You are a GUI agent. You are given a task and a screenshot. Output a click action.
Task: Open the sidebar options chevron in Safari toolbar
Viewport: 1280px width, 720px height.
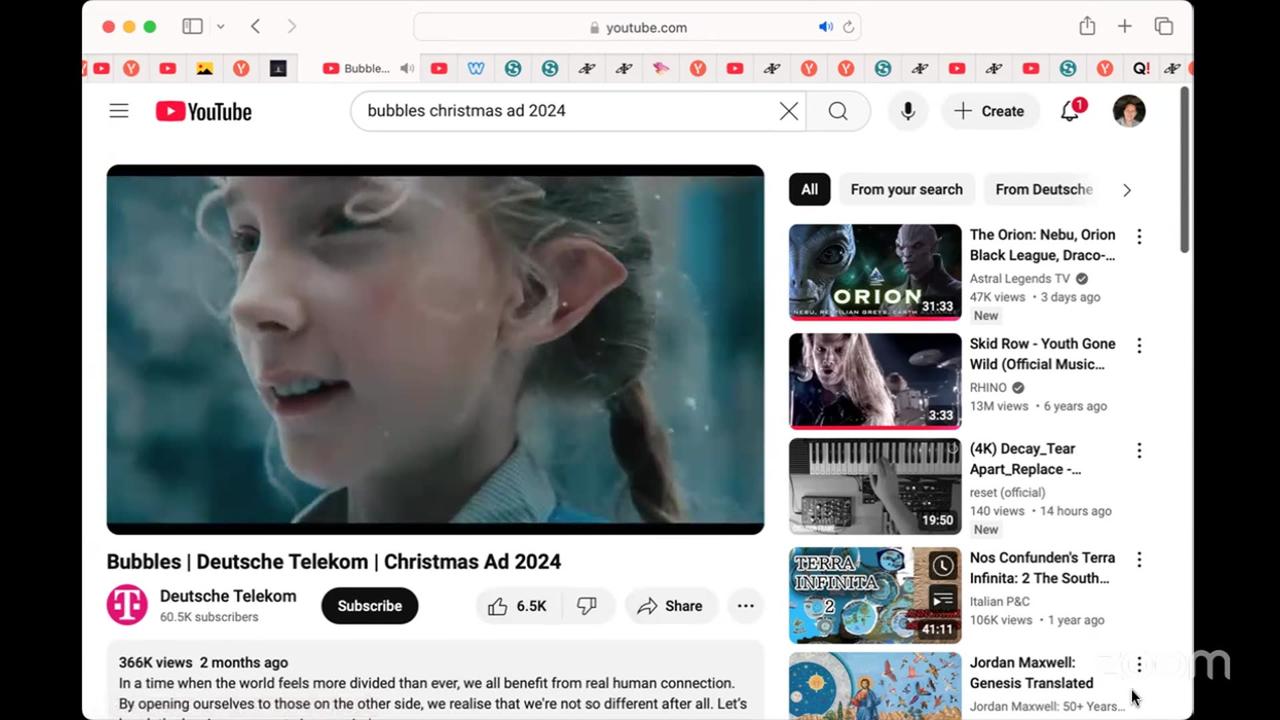pos(220,27)
